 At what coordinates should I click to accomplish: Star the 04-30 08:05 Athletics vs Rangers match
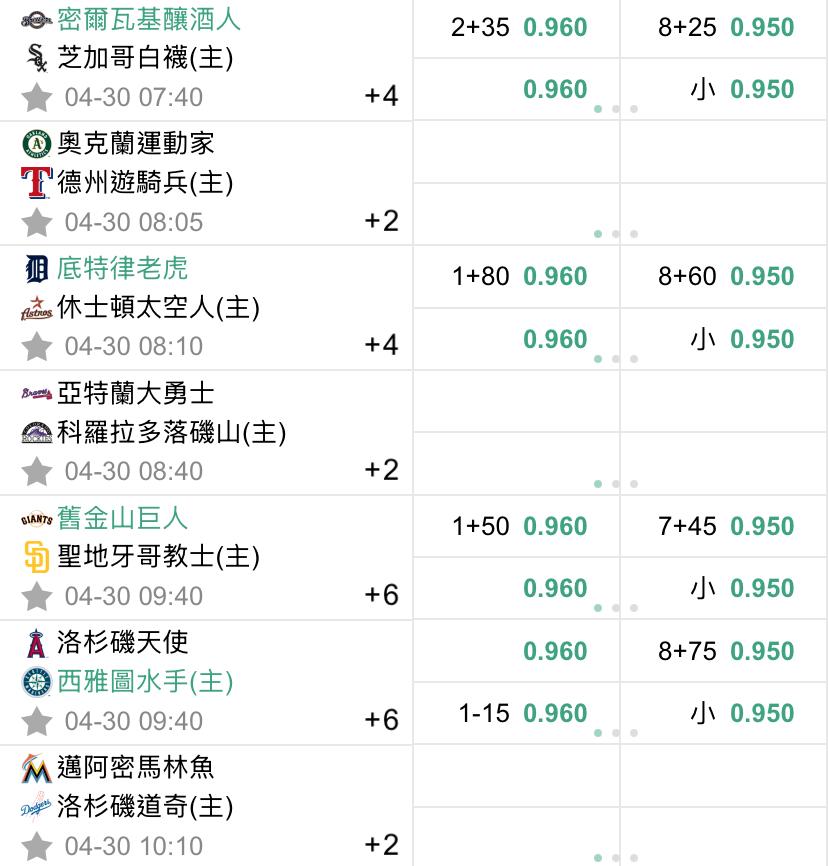[x=37, y=223]
